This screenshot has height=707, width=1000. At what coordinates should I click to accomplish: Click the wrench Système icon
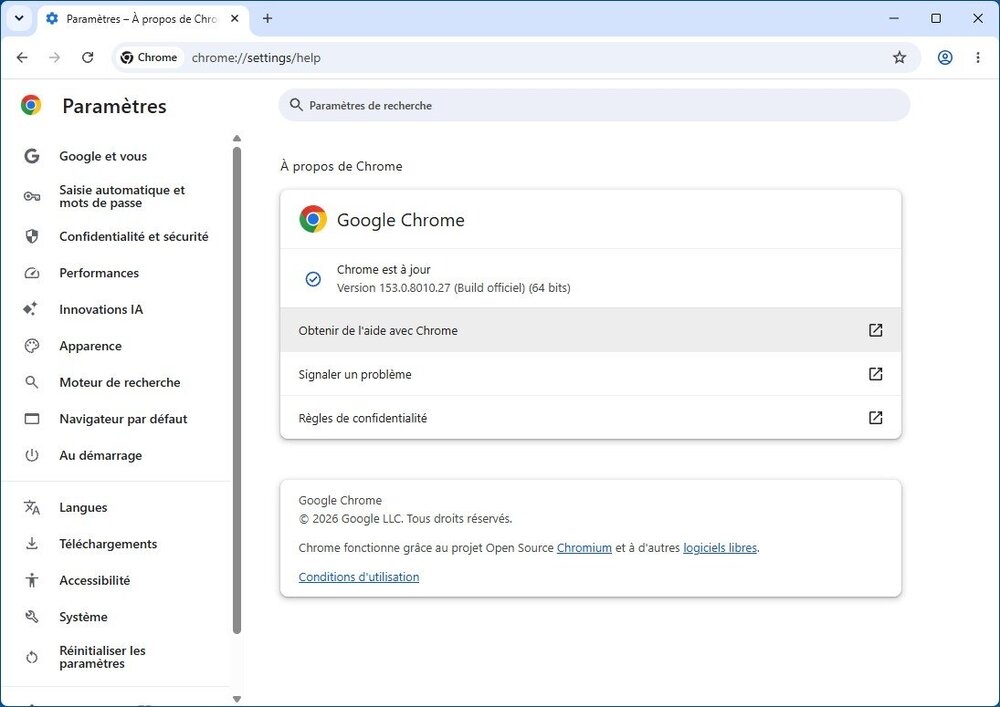[32, 617]
